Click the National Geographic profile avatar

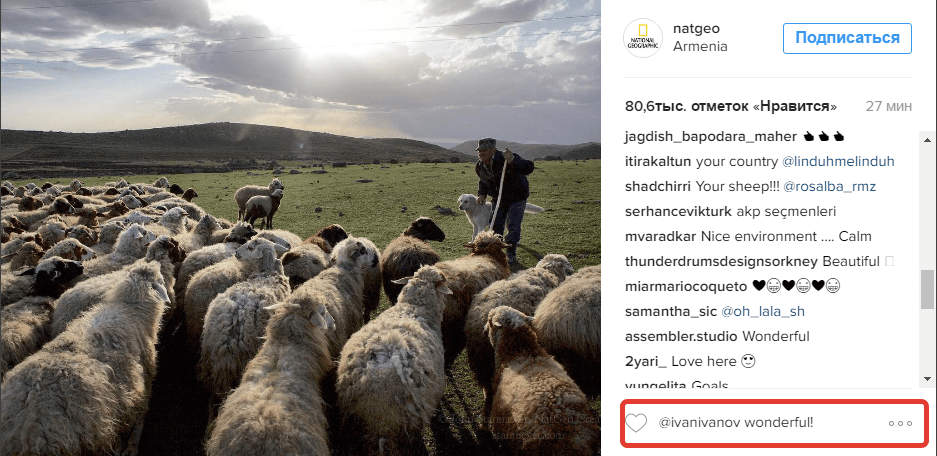coord(643,38)
